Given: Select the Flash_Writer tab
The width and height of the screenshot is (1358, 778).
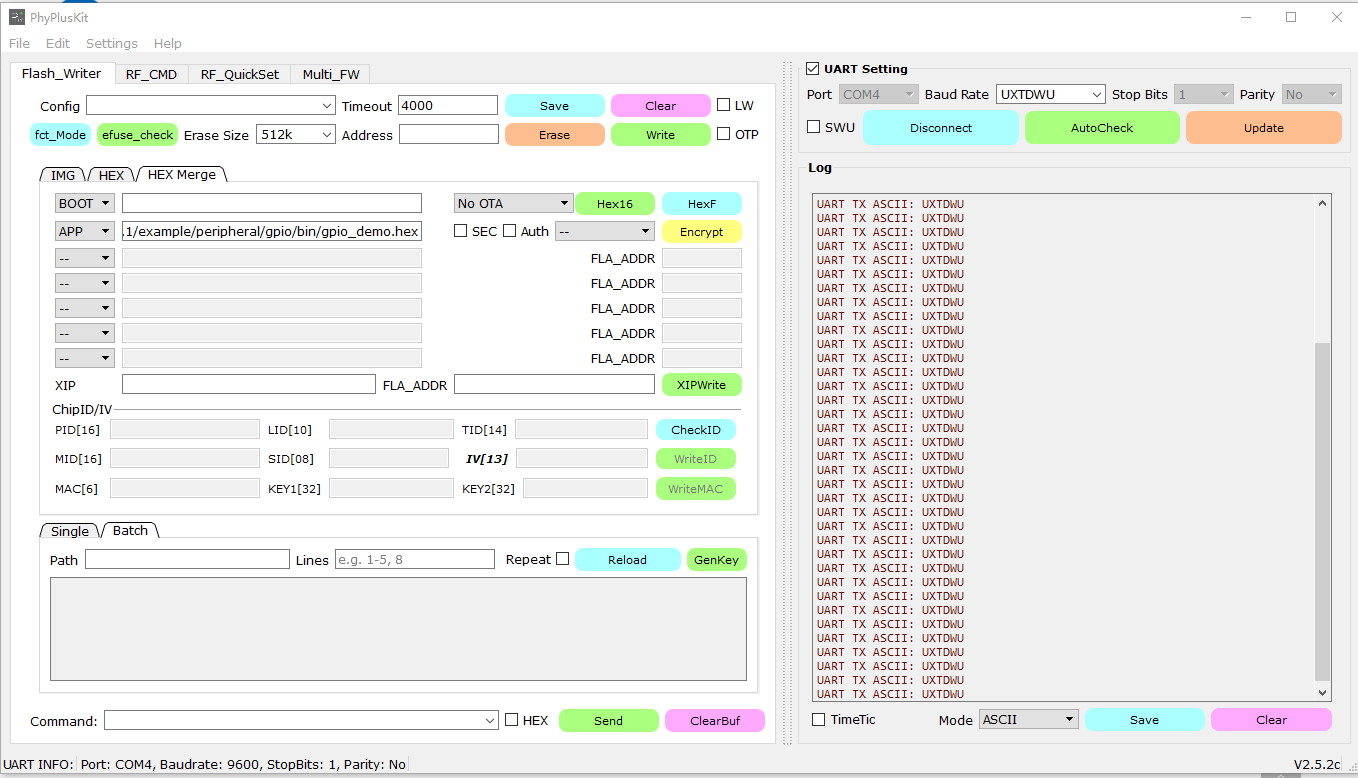Looking at the screenshot, I should coord(62,73).
